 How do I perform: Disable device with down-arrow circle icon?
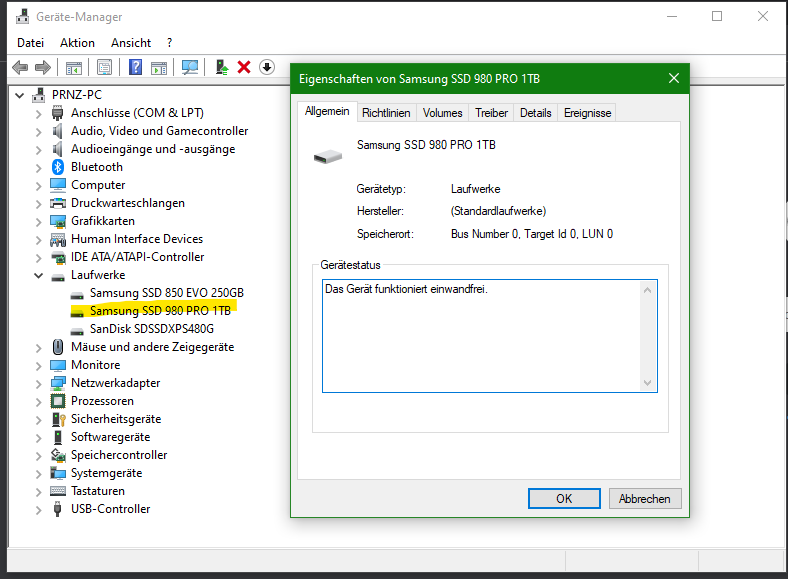pos(267,67)
